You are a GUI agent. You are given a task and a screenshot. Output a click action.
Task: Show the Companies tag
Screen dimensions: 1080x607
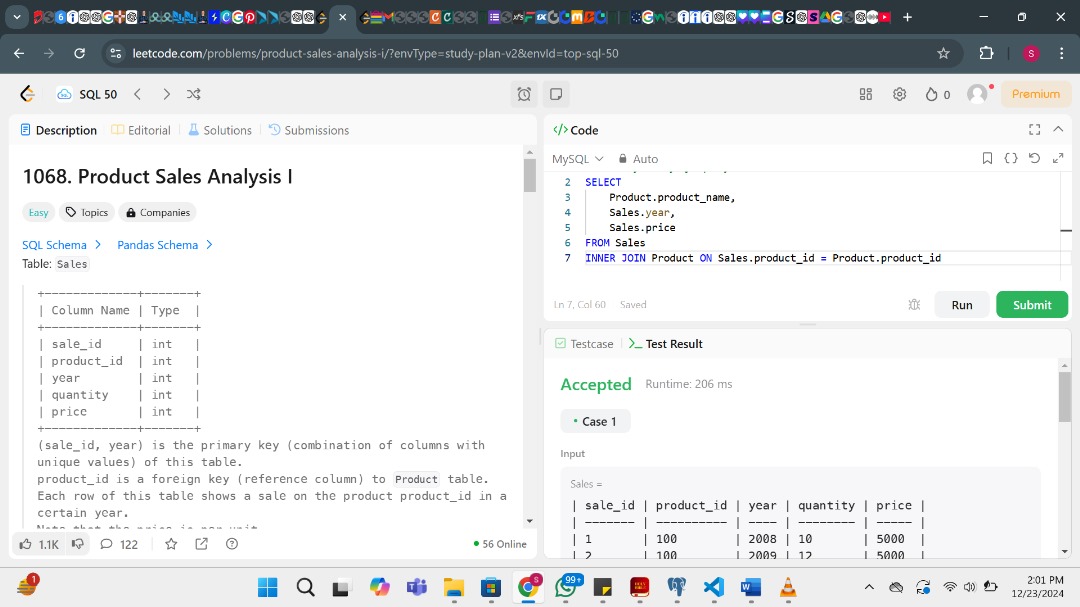click(158, 212)
